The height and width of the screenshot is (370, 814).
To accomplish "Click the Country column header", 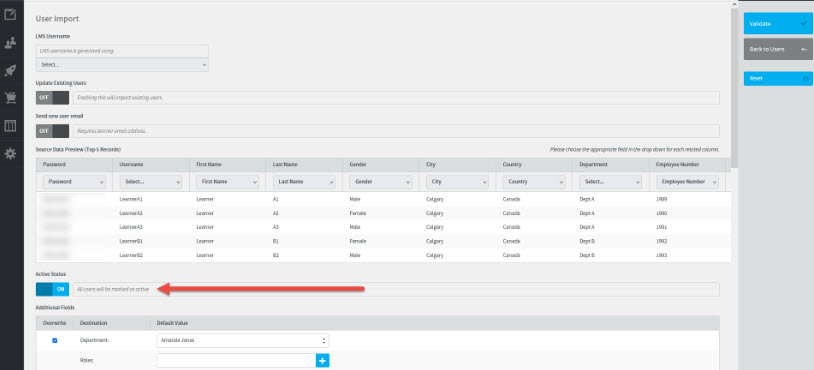I will coord(512,165).
